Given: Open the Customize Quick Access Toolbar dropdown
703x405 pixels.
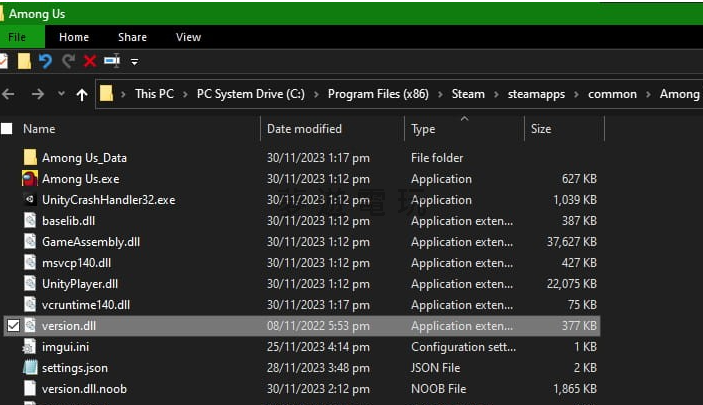Looking at the screenshot, I should coord(134,62).
